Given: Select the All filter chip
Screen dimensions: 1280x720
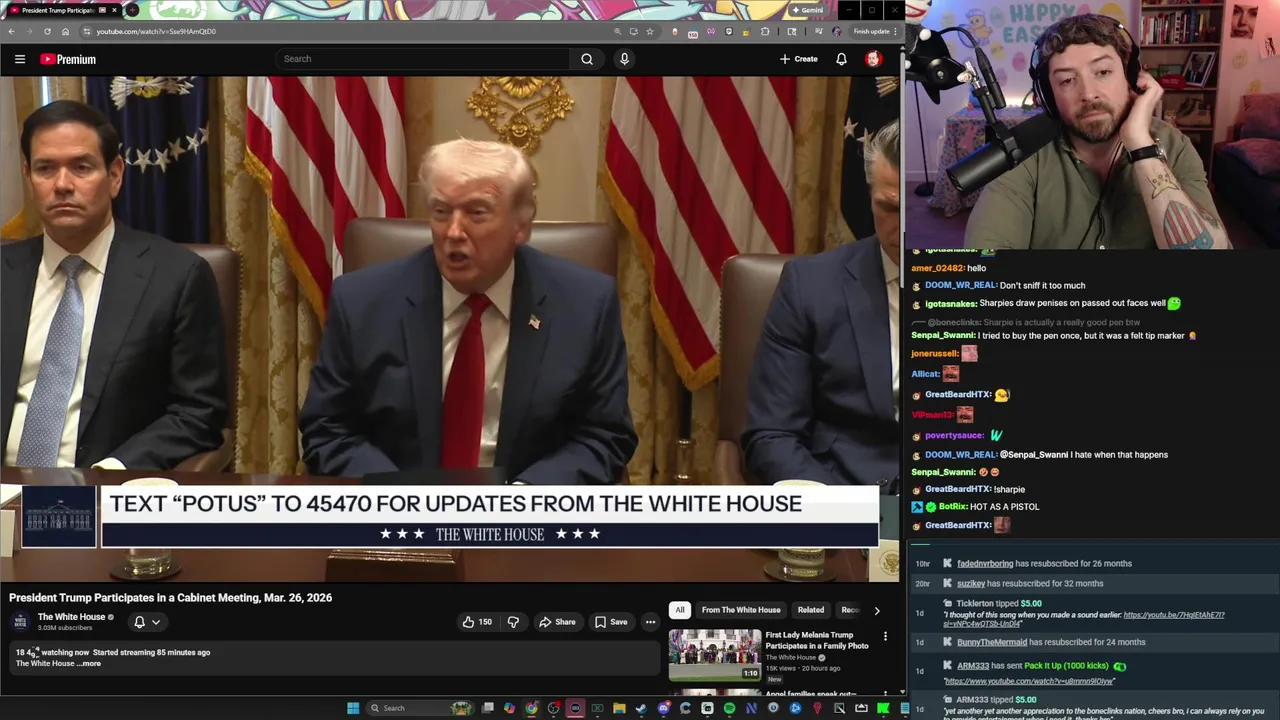Looking at the screenshot, I should 680,610.
